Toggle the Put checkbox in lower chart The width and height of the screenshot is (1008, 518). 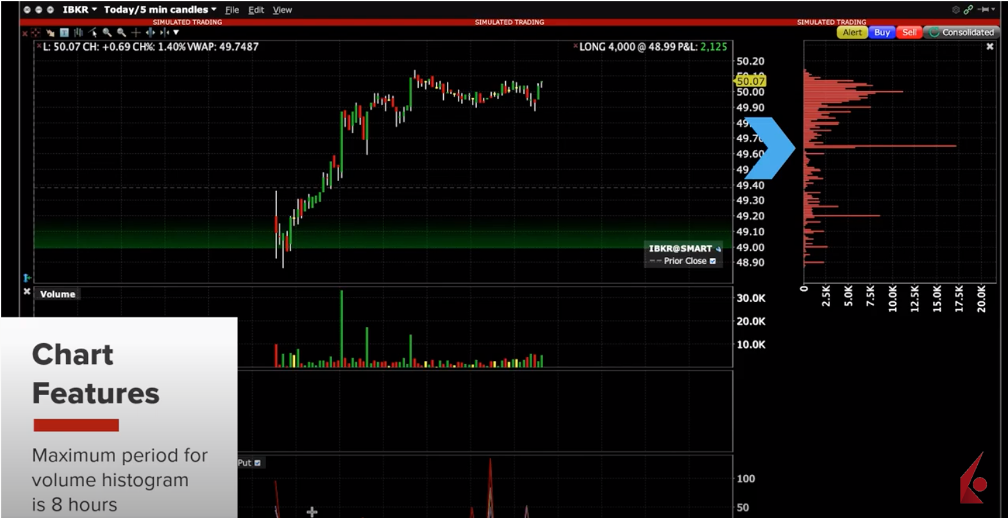(258, 463)
